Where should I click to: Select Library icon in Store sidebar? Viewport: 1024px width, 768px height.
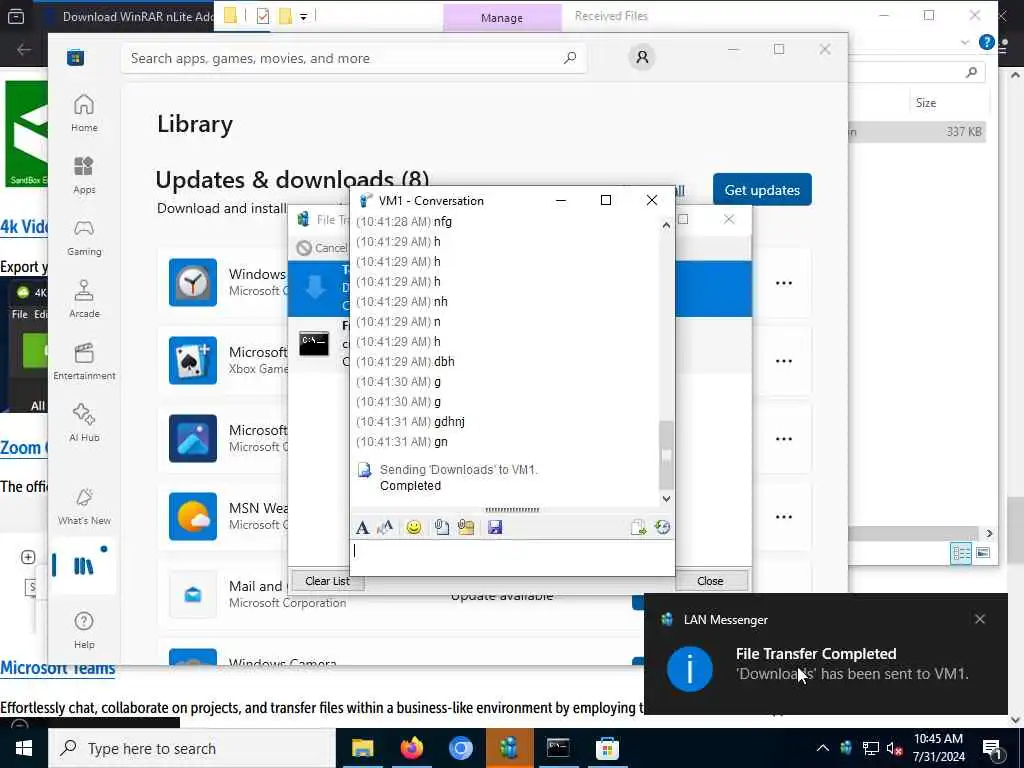(x=83, y=566)
